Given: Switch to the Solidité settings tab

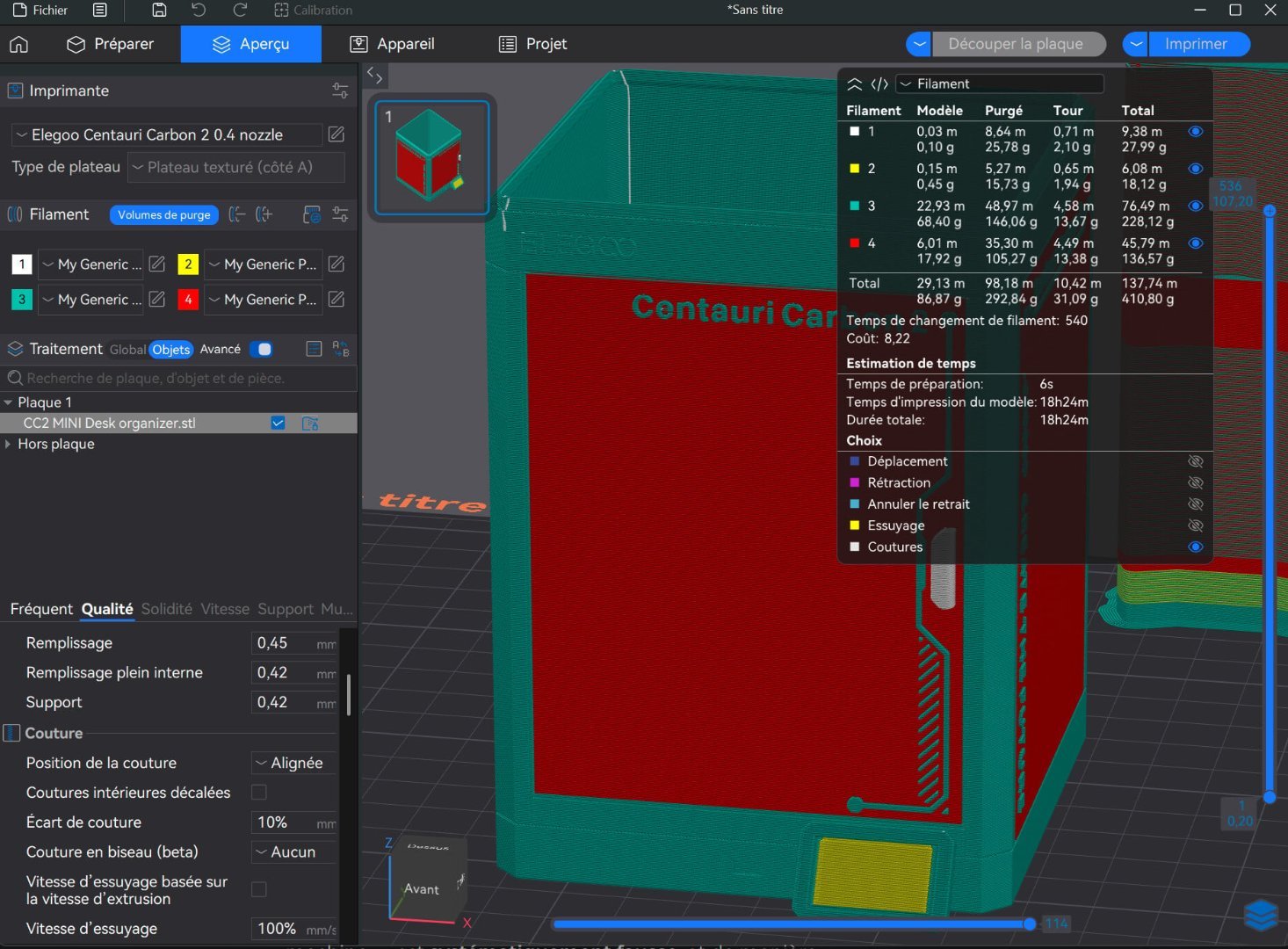Looking at the screenshot, I should click(167, 609).
